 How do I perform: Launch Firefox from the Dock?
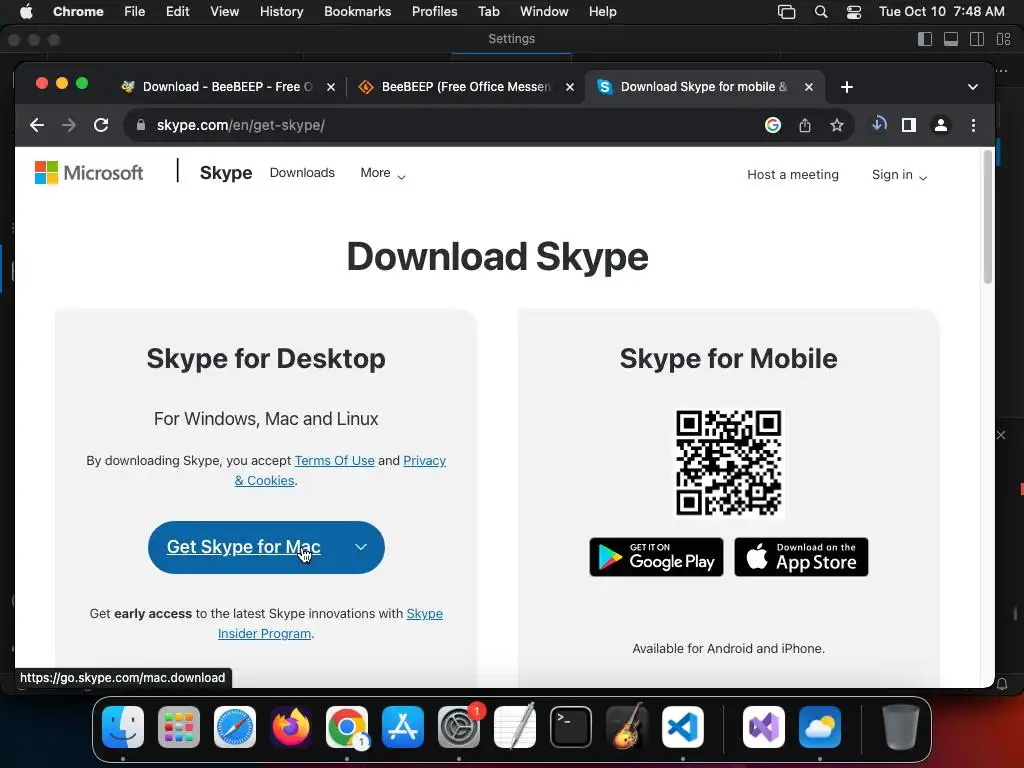click(291, 727)
